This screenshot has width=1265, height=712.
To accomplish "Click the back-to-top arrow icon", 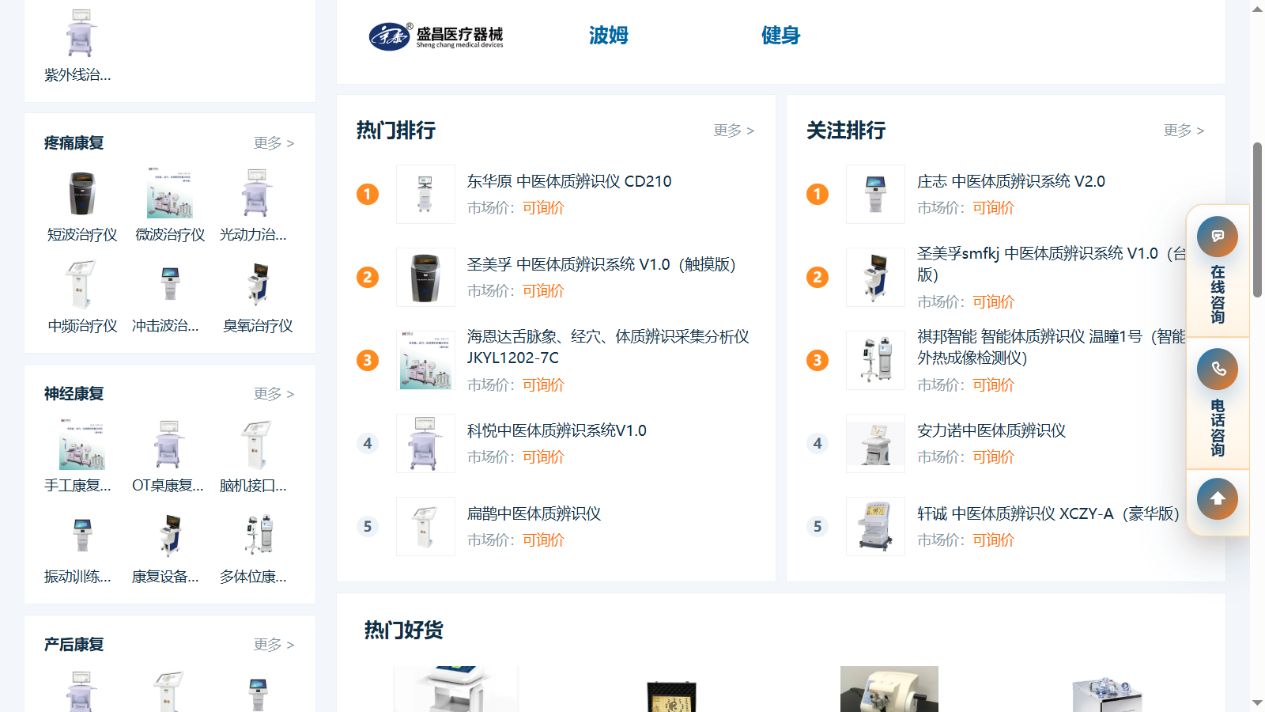I will click(1217, 499).
